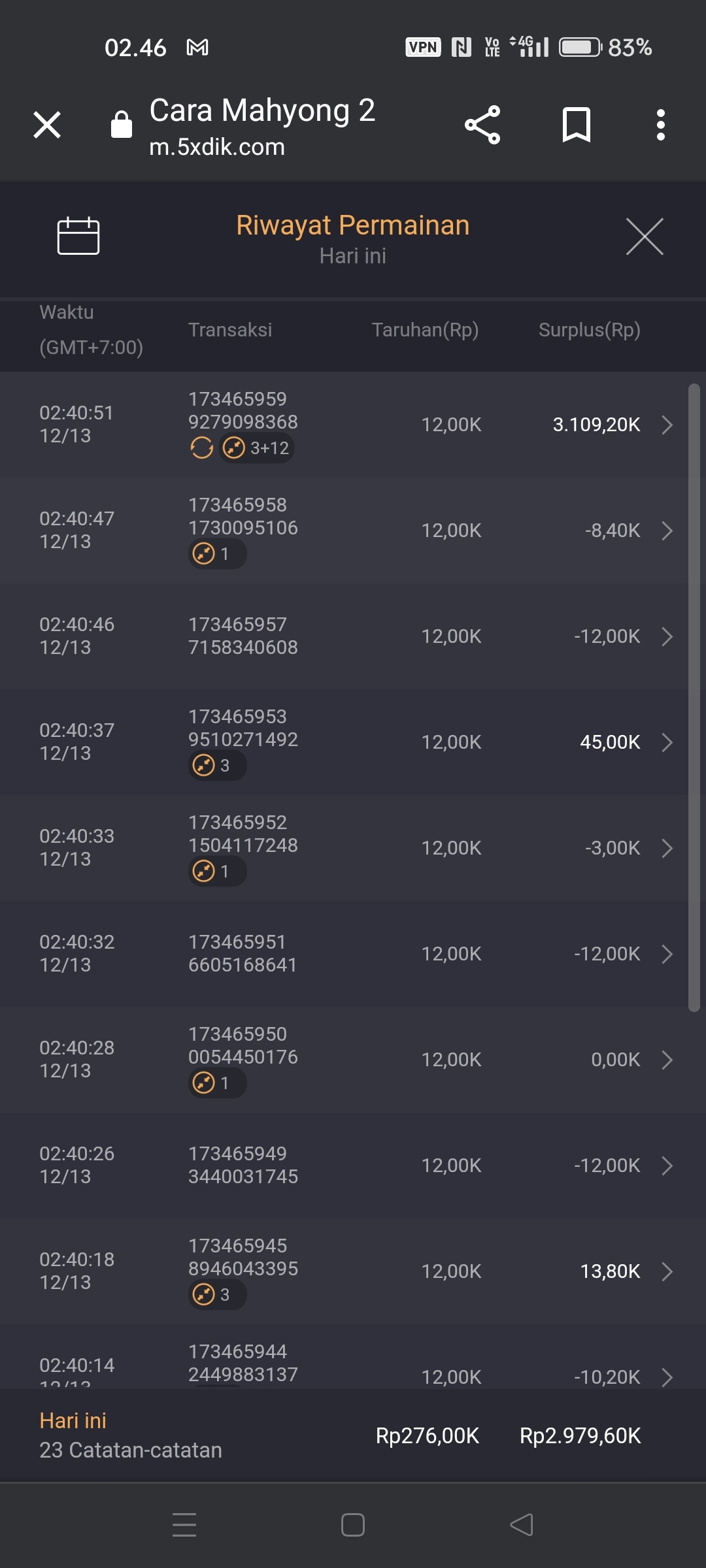
Task: Click the history list vertical scrollbar
Action: (694, 698)
